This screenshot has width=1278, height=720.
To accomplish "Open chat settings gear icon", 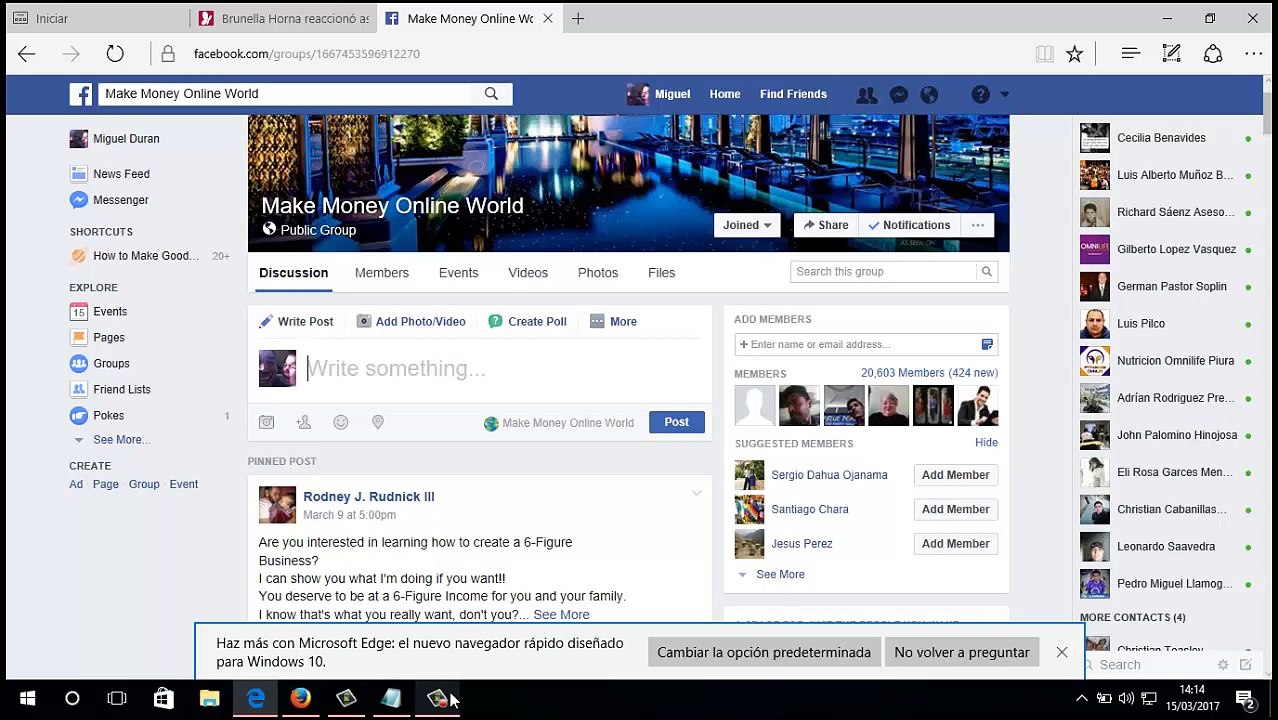I will (1223, 664).
